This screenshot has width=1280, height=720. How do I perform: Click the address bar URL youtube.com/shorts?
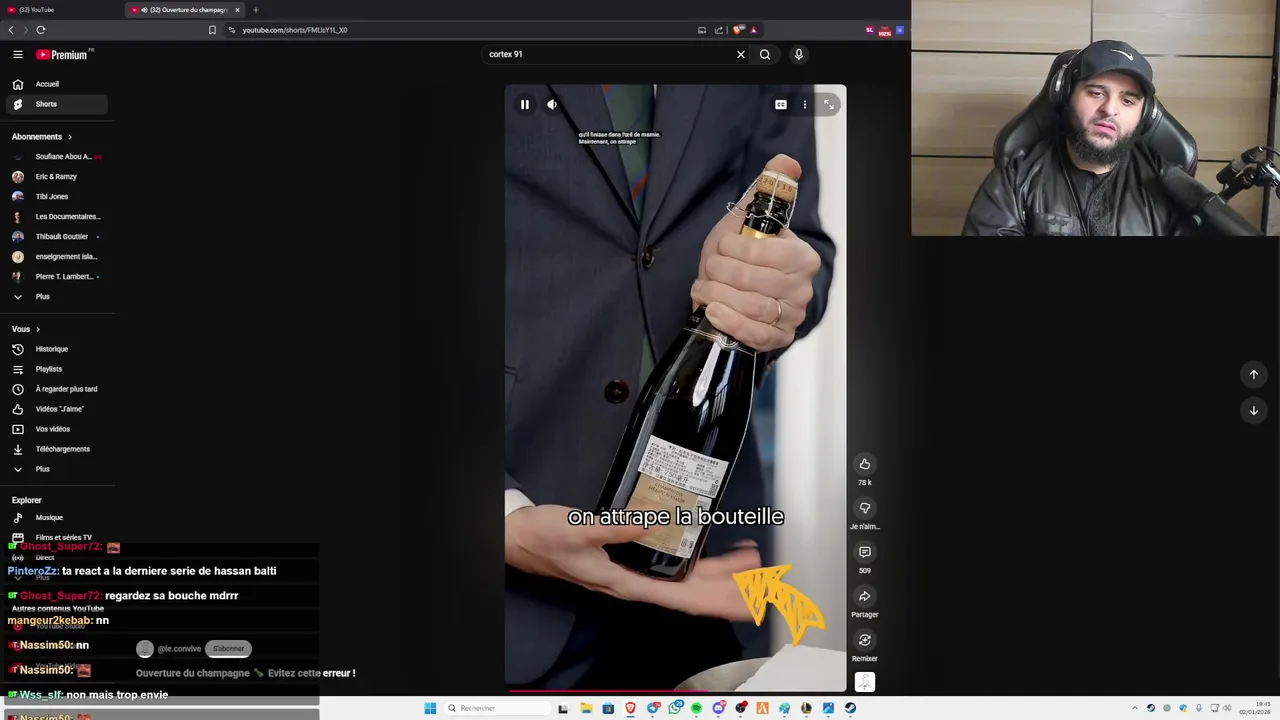point(295,30)
